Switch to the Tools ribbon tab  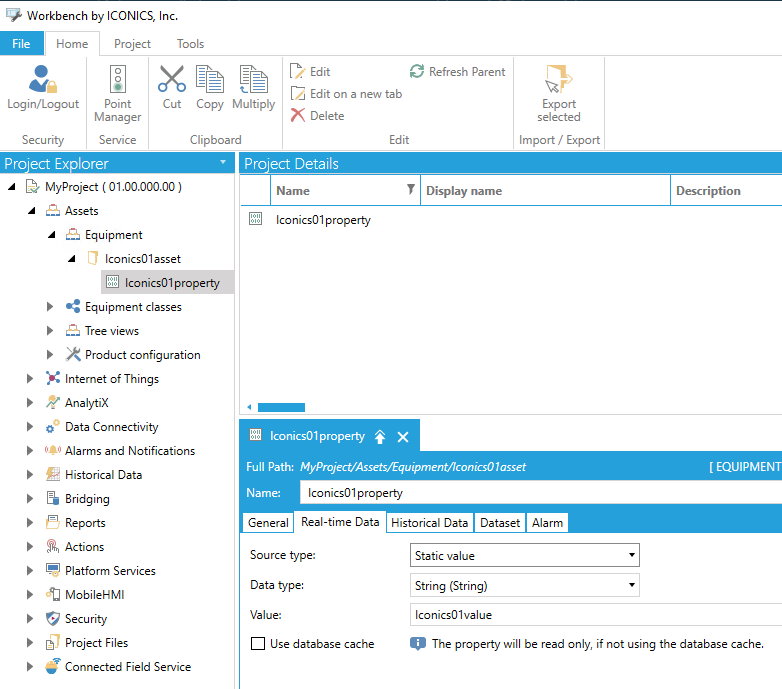coord(191,44)
